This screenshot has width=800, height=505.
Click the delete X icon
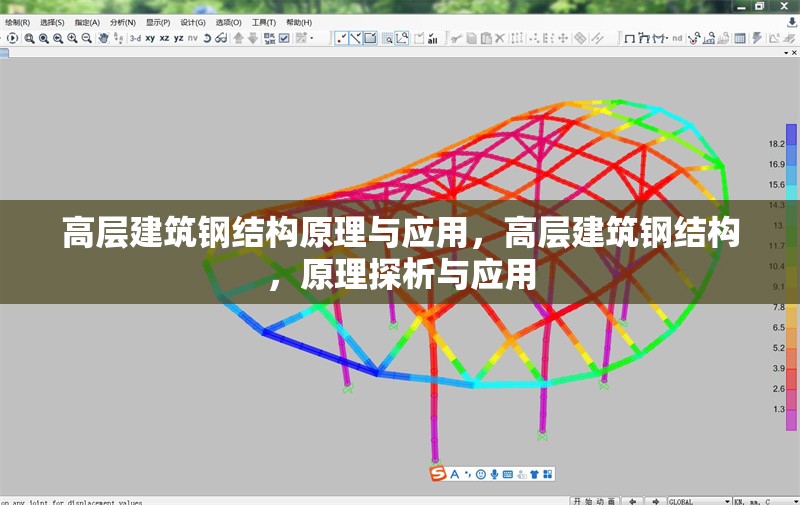pyautogui.click(x=499, y=38)
